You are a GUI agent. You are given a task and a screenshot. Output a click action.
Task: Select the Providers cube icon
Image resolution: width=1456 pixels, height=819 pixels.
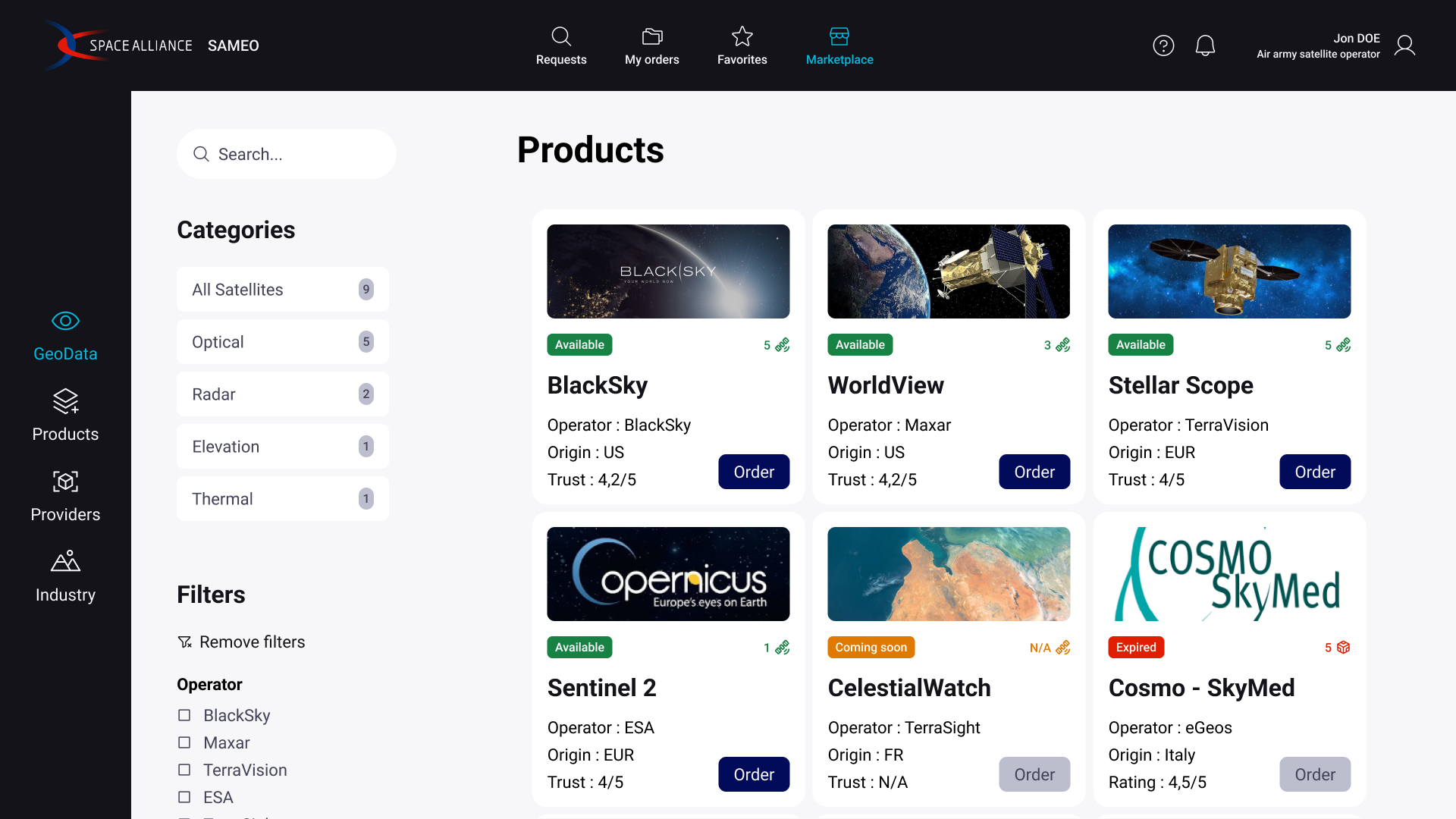coord(65,482)
